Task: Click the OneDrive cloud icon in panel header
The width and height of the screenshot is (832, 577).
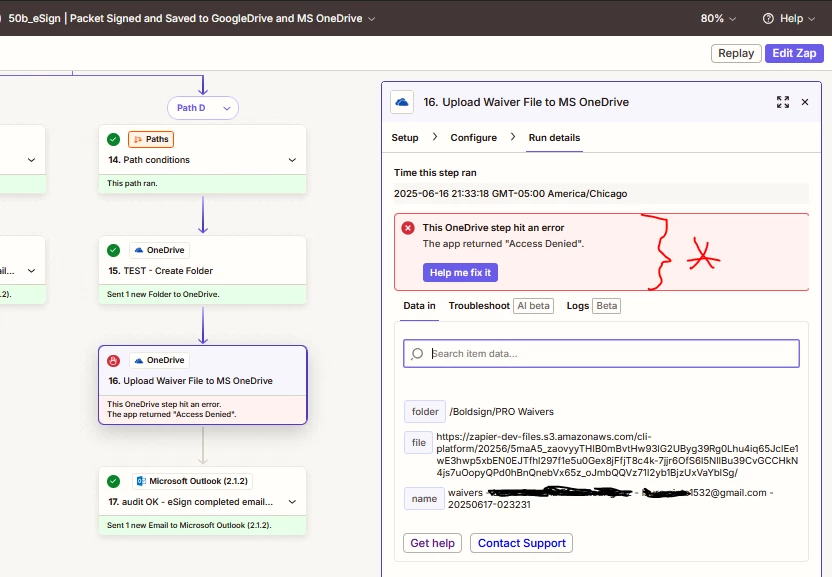Action: [402, 102]
